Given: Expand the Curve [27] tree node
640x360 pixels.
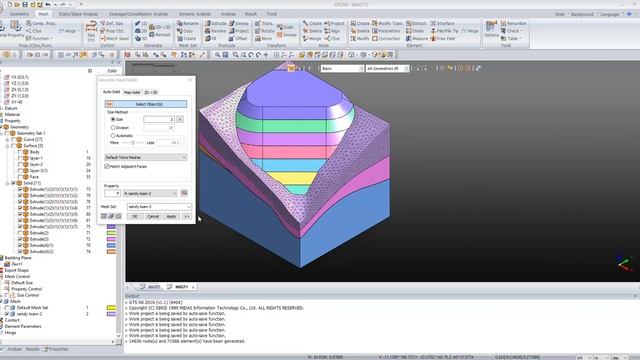Looking at the screenshot, I should click(7, 140).
